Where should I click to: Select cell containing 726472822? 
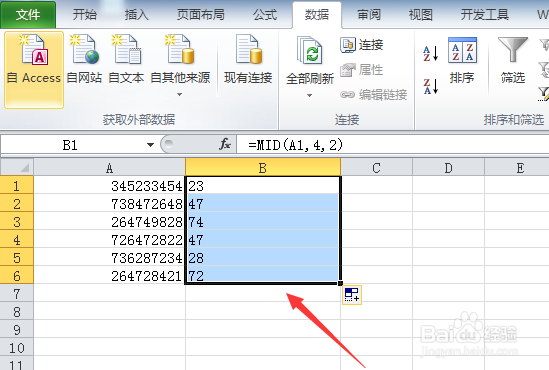pyautogui.click(x=110, y=239)
